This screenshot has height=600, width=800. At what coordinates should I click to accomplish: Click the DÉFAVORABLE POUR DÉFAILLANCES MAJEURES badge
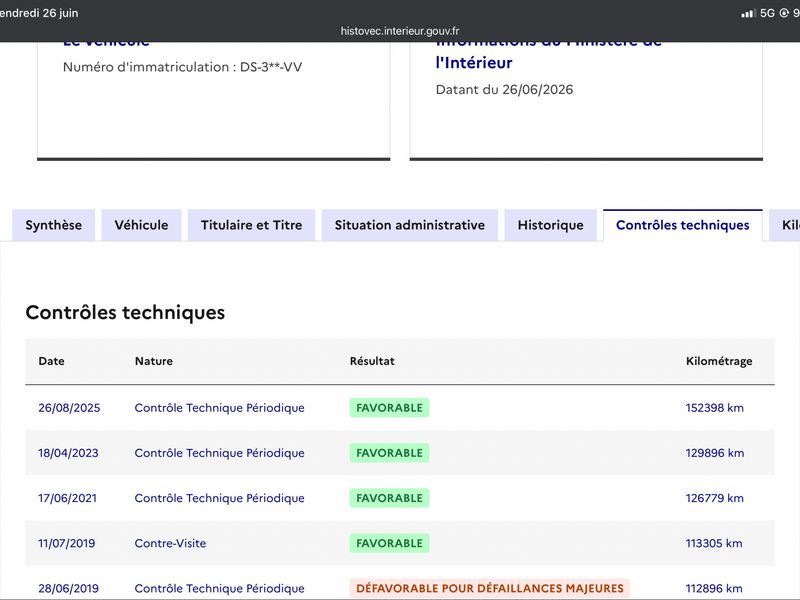click(x=490, y=588)
